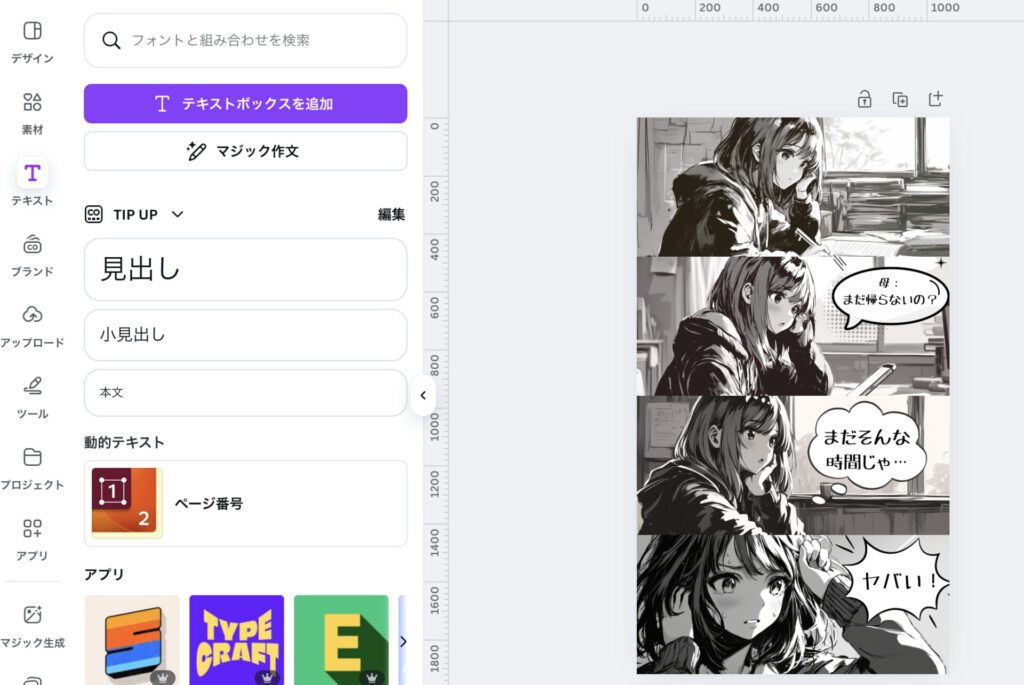Click the lock page icon above canvas
The image size is (1024, 685).
pyautogui.click(x=864, y=99)
